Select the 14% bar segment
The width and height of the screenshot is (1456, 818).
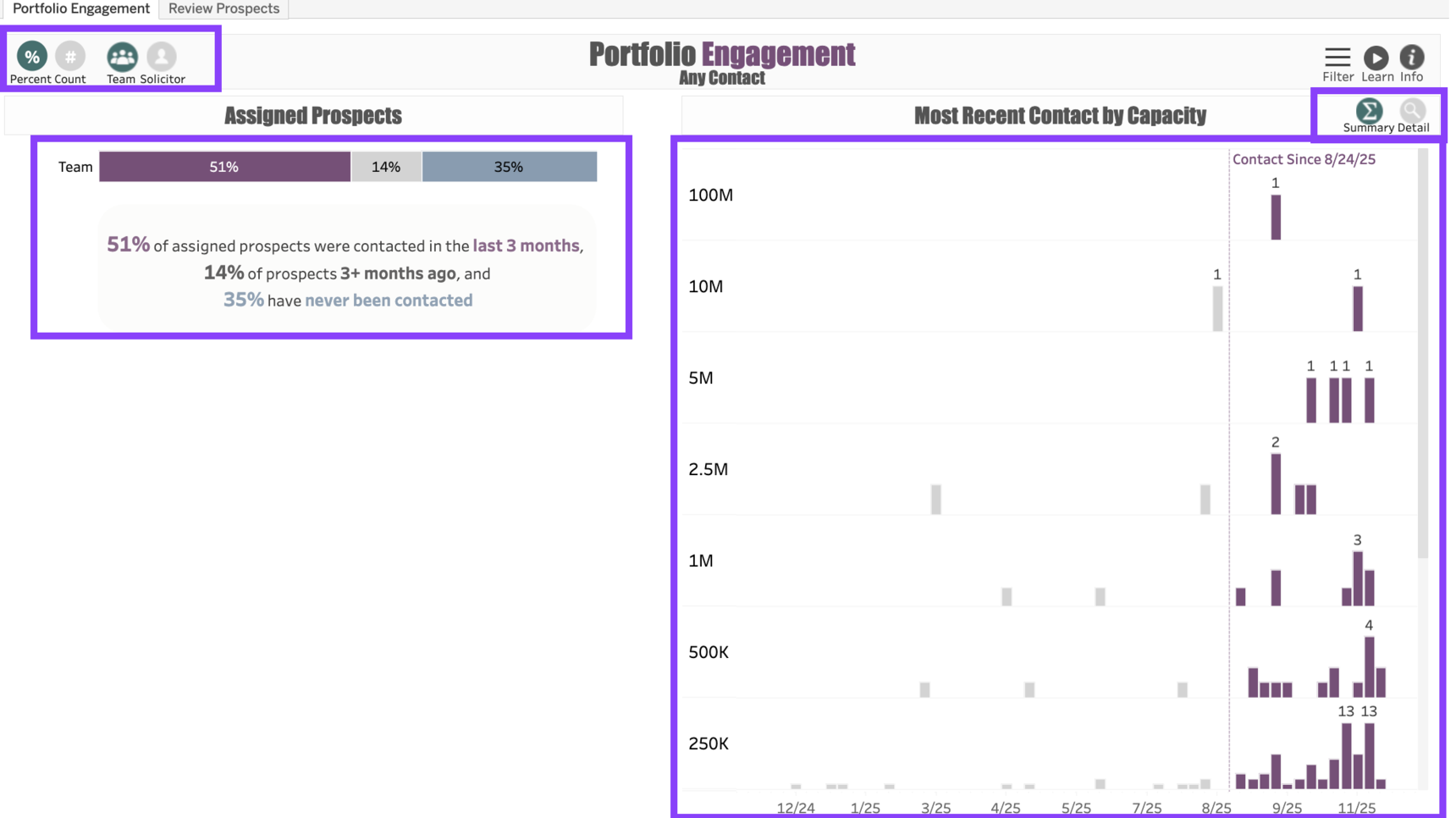(386, 167)
